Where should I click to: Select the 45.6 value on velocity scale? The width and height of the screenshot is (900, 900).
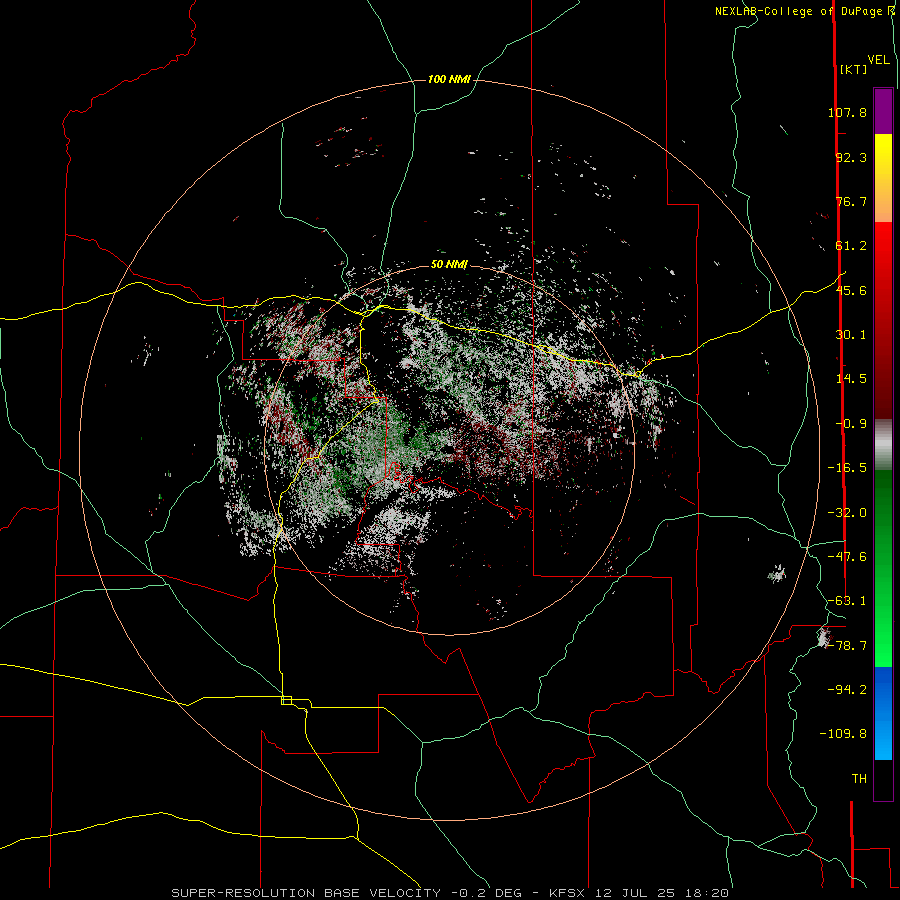coord(851,290)
